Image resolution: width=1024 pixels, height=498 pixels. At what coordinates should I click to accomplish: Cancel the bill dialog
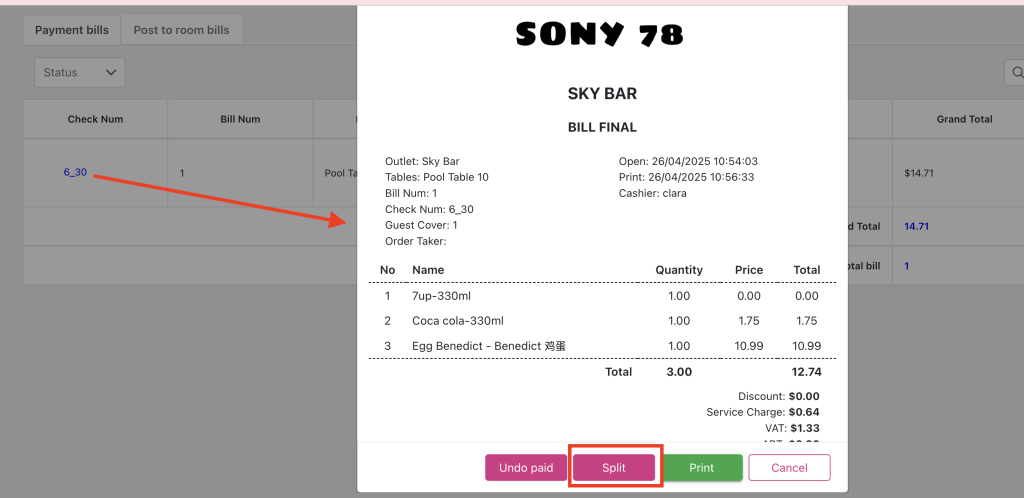[x=789, y=468]
